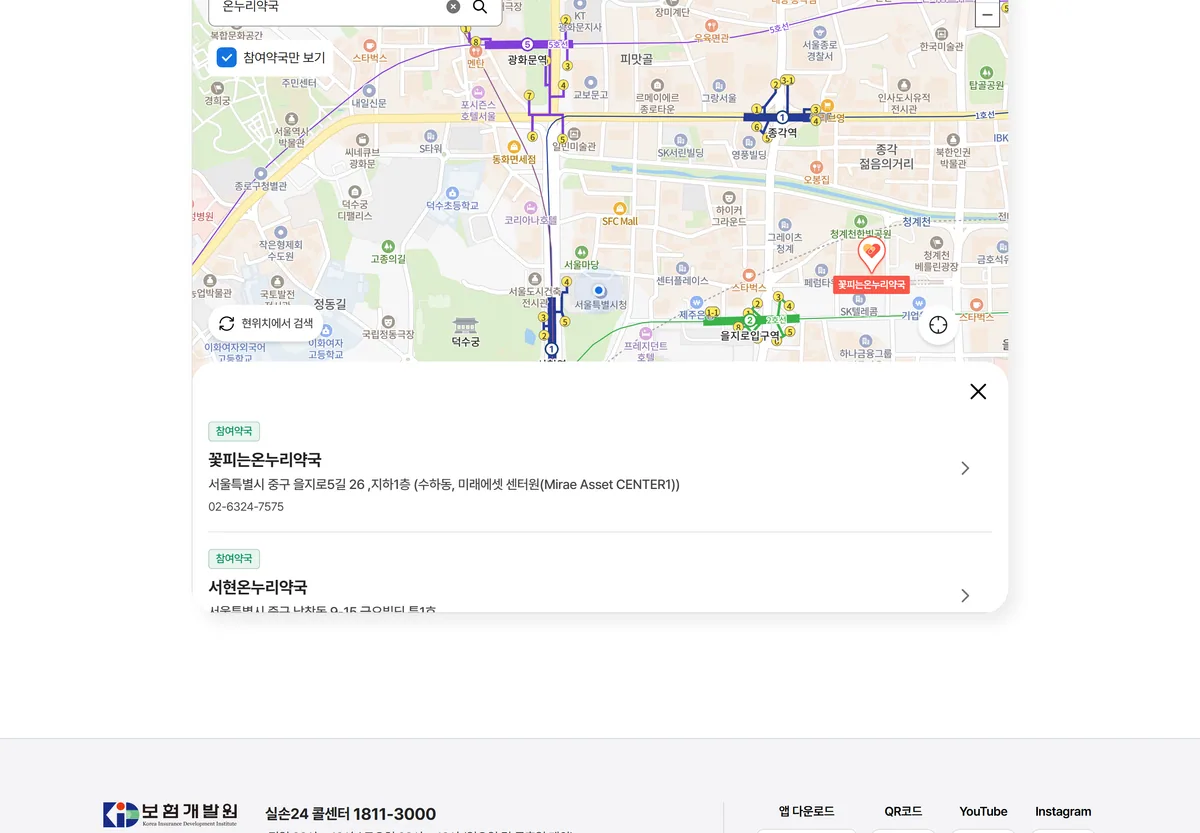Click the 센터플레이스 building marker
The width and height of the screenshot is (1200, 833).
[682, 268]
